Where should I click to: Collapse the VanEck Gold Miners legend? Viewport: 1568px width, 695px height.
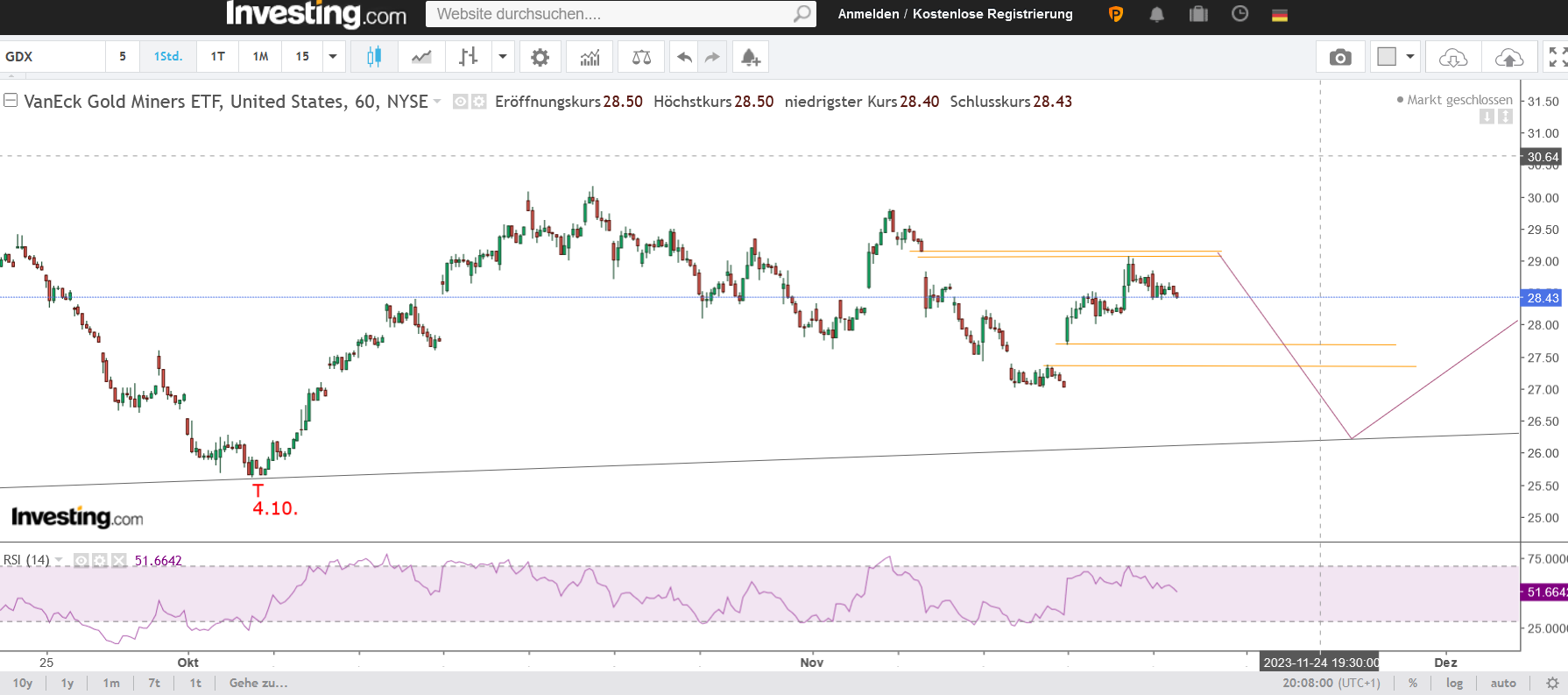coord(11,101)
